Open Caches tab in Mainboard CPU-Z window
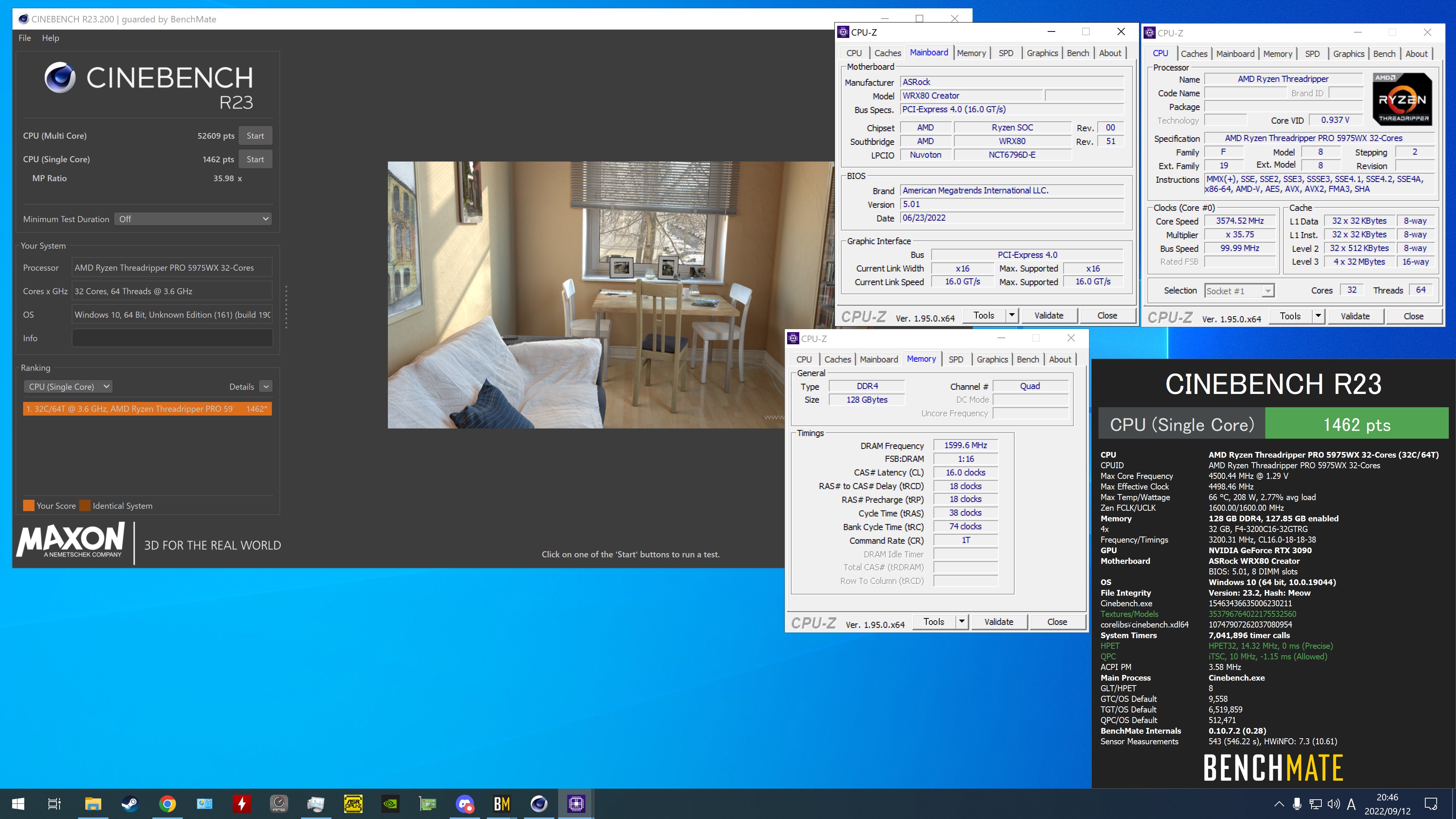The image size is (1456, 819). [x=887, y=53]
